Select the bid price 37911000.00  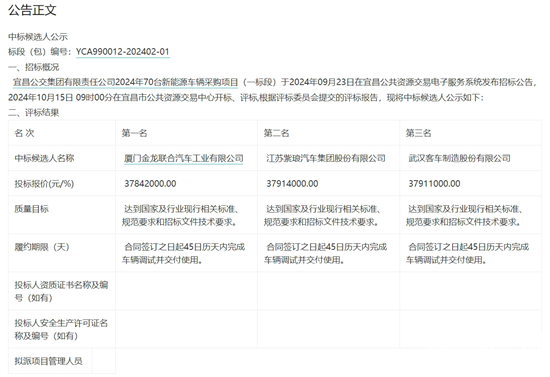coord(434,184)
